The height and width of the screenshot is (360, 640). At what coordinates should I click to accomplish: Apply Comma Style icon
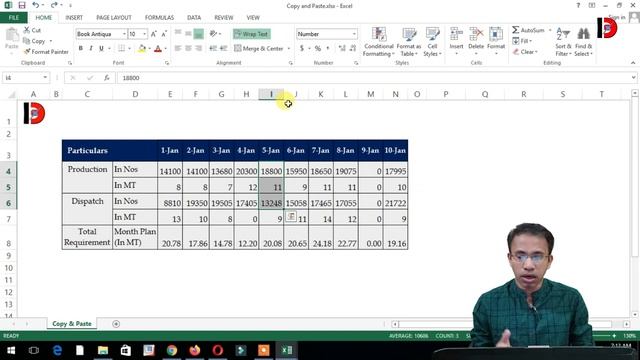tap(328, 49)
